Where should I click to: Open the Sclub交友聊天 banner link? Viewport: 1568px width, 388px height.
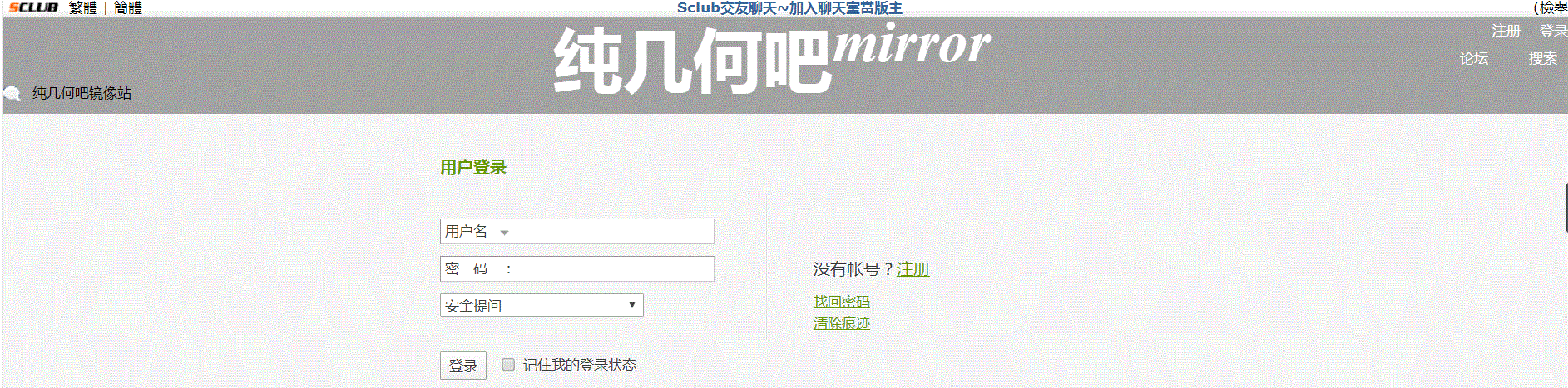coord(789,7)
